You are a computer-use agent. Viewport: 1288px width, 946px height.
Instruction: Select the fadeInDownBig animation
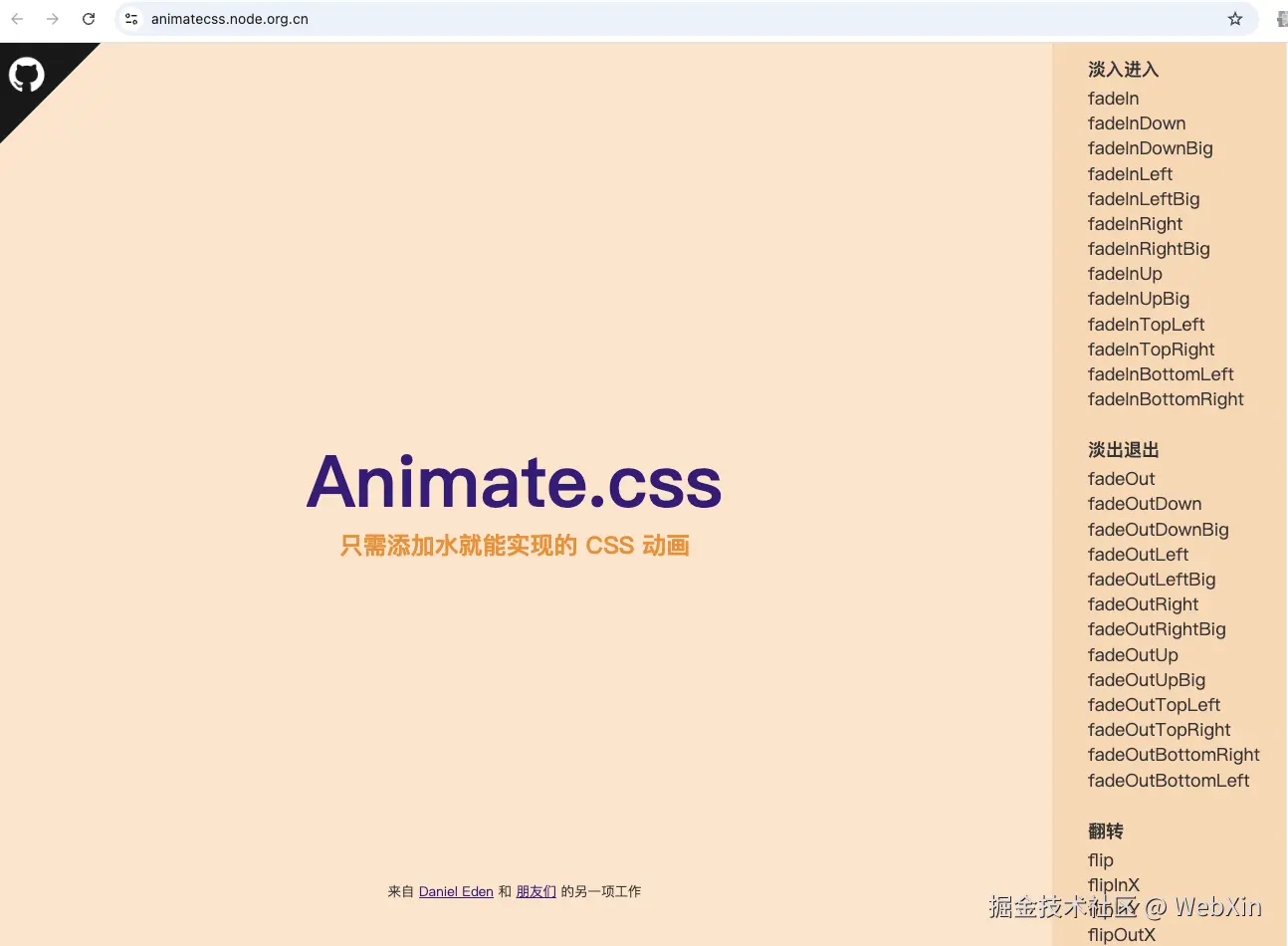point(1150,148)
